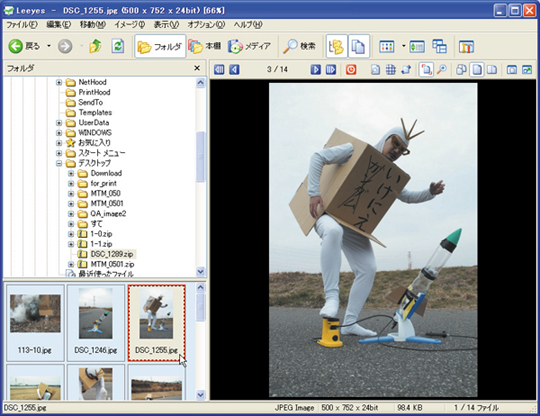The height and width of the screenshot is (416, 540).
Task: Go to the next image
Action: [315, 70]
